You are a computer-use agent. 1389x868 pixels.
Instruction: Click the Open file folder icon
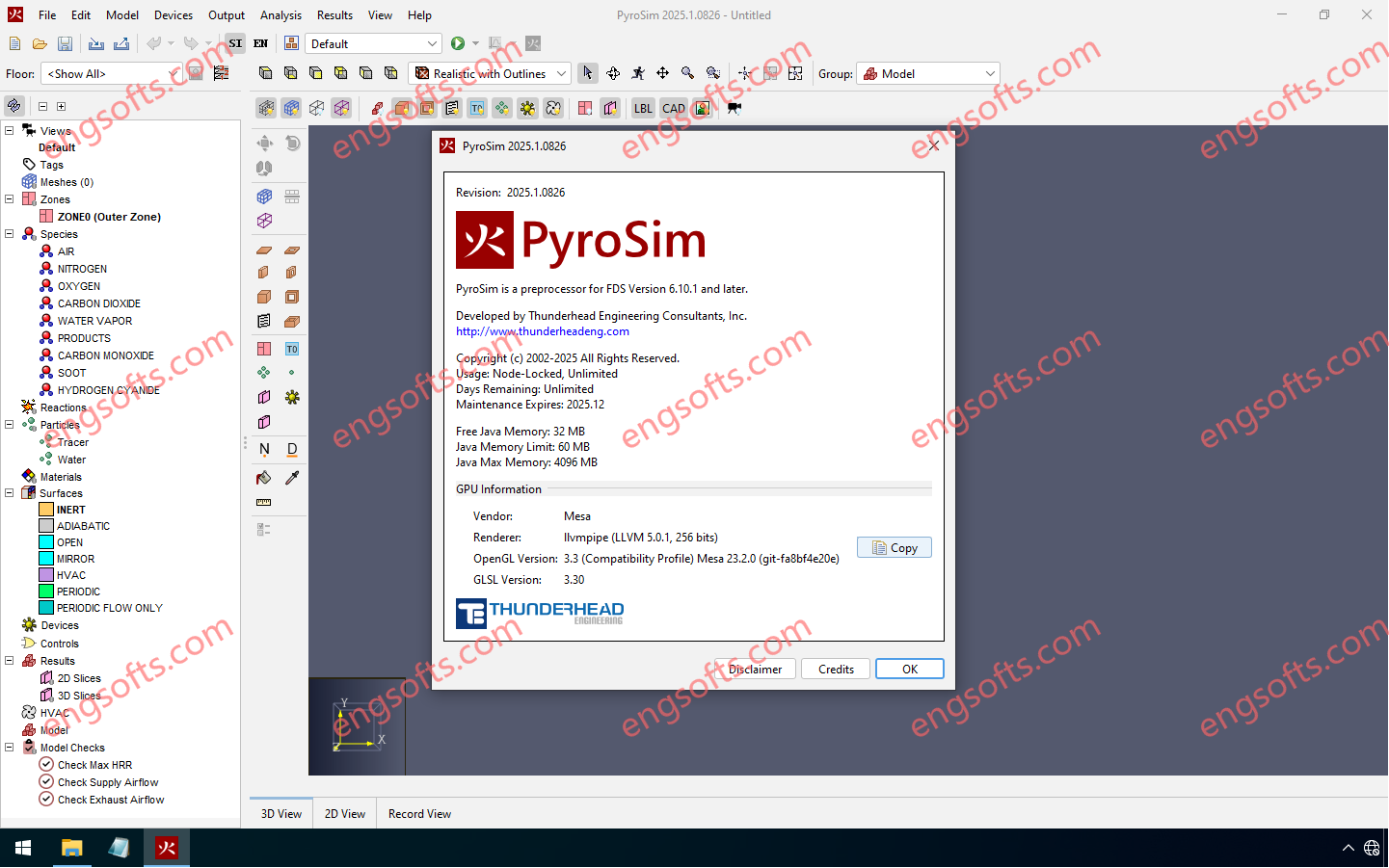[40, 44]
